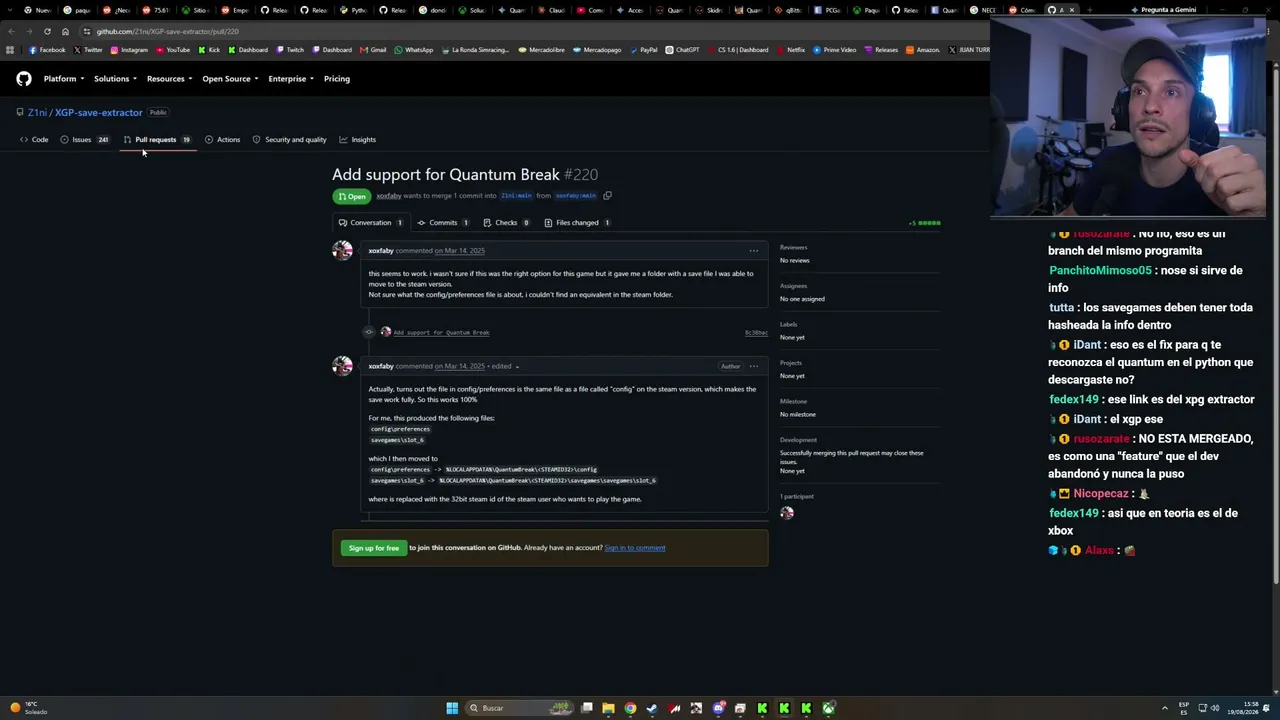Click the first comment's 'on Mar 14, 2025' timestamp
This screenshot has width=1280, height=720.
[x=459, y=251]
